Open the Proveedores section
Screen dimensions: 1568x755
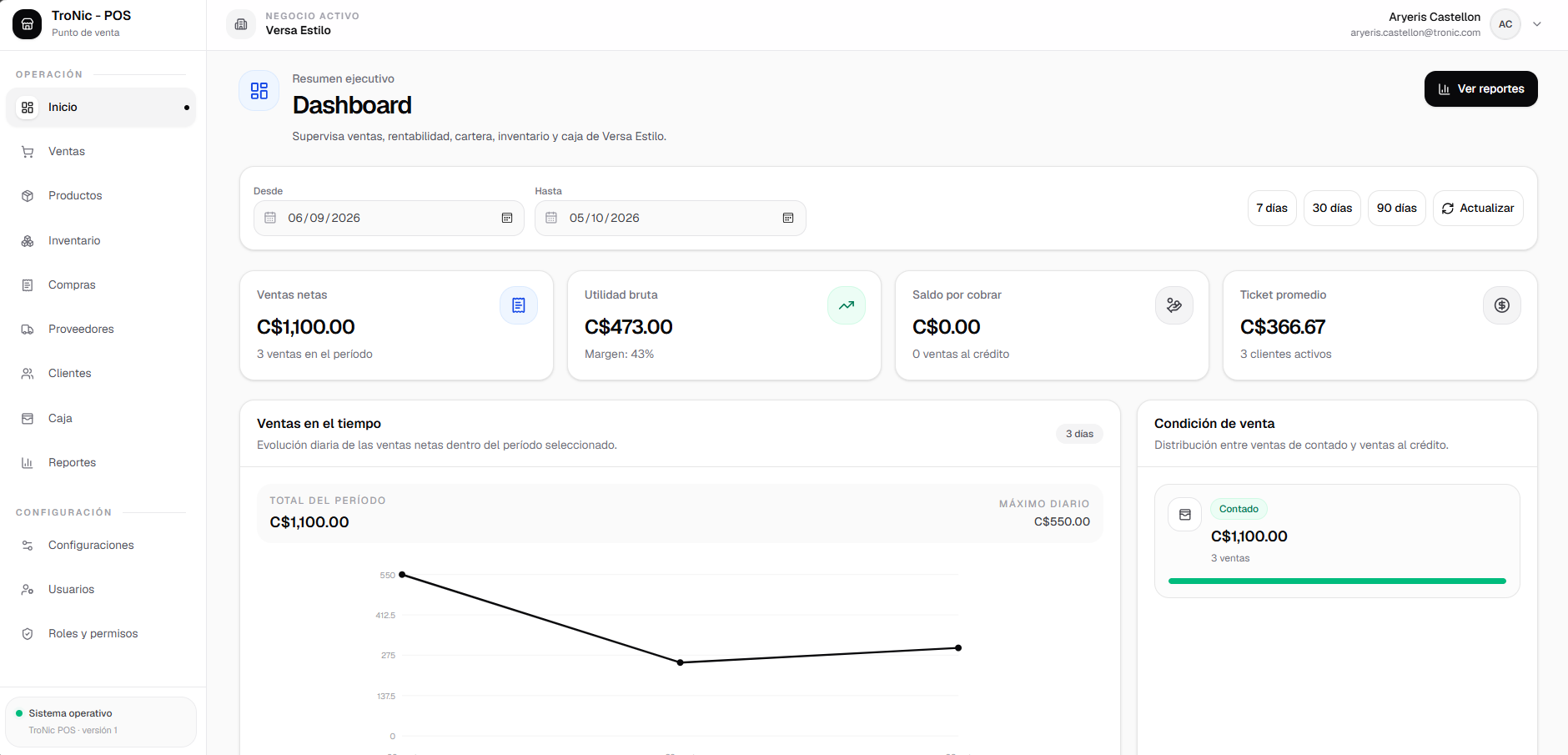[x=101, y=330]
